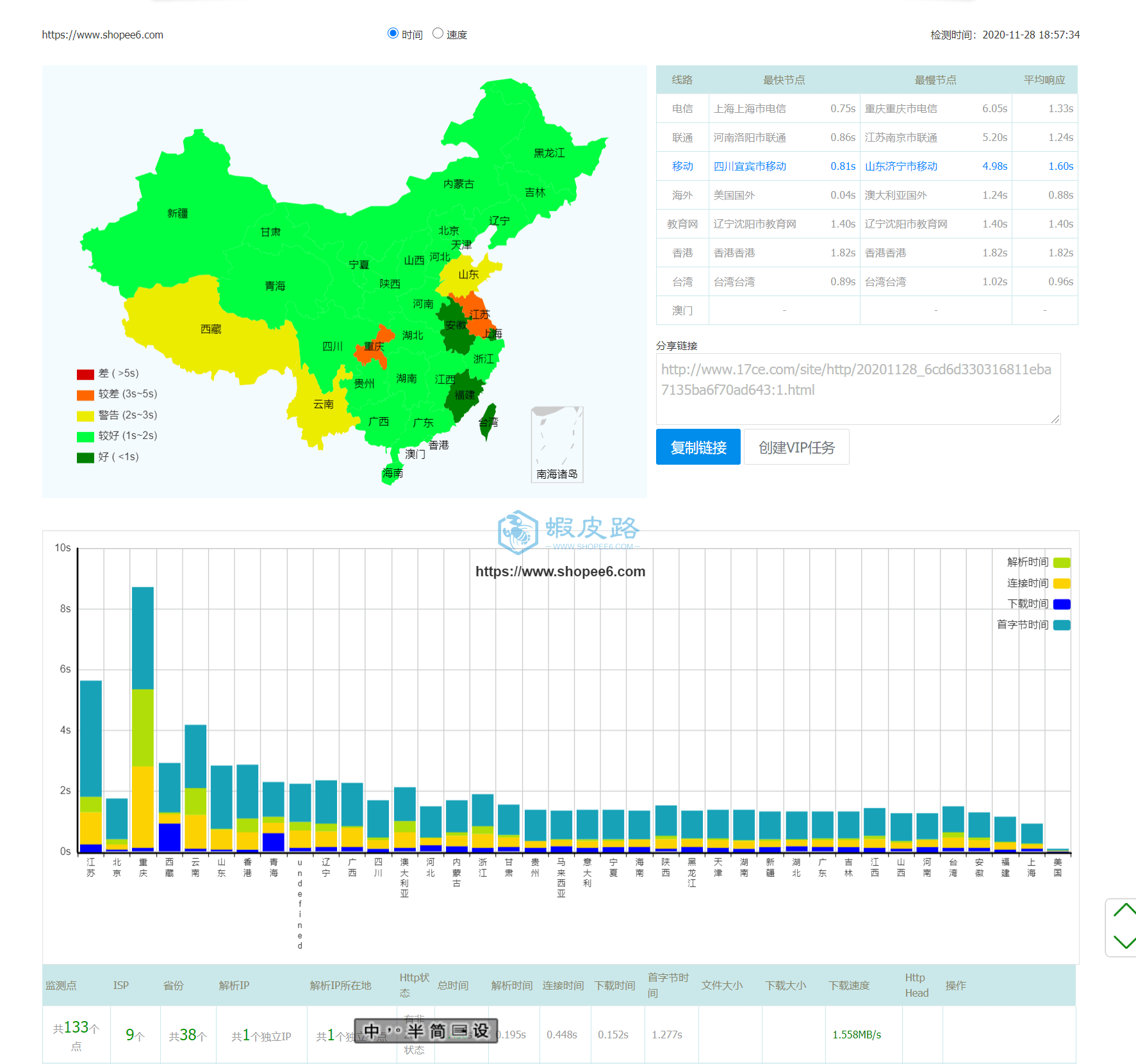Select the 教育网 line row
Screen dimensions: 1136x1064
pos(867,224)
